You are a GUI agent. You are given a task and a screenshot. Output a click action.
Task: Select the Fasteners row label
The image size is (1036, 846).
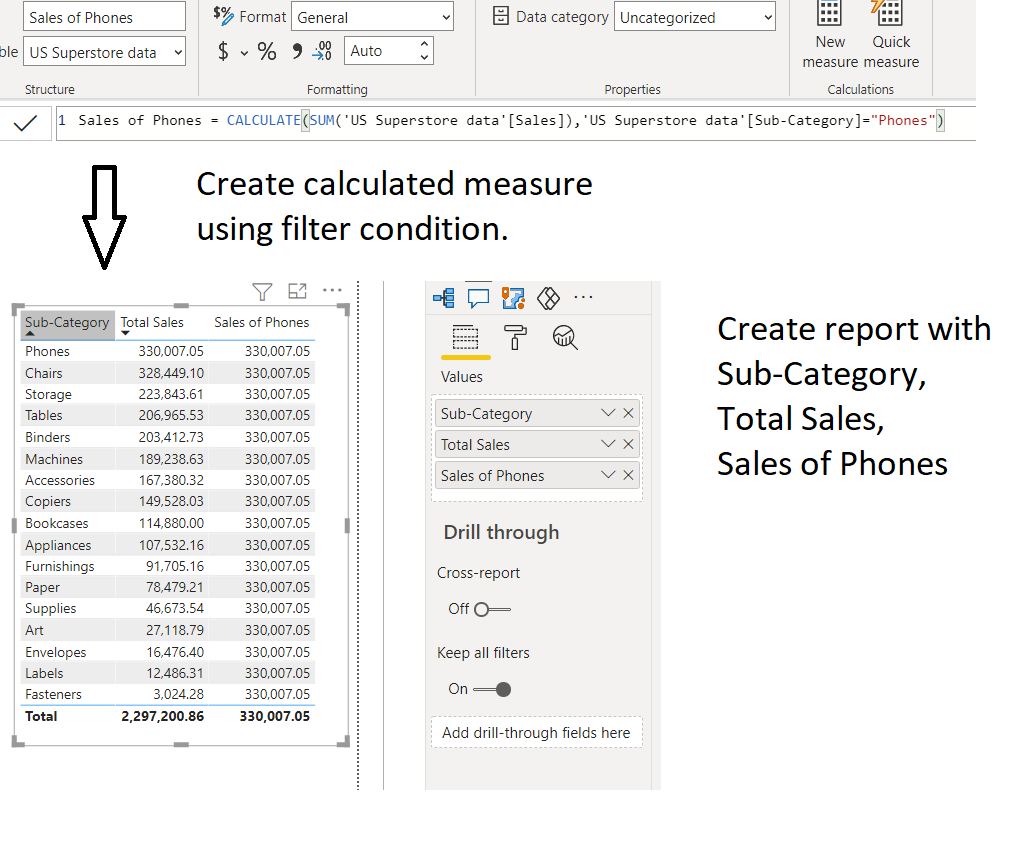click(x=54, y=694)
